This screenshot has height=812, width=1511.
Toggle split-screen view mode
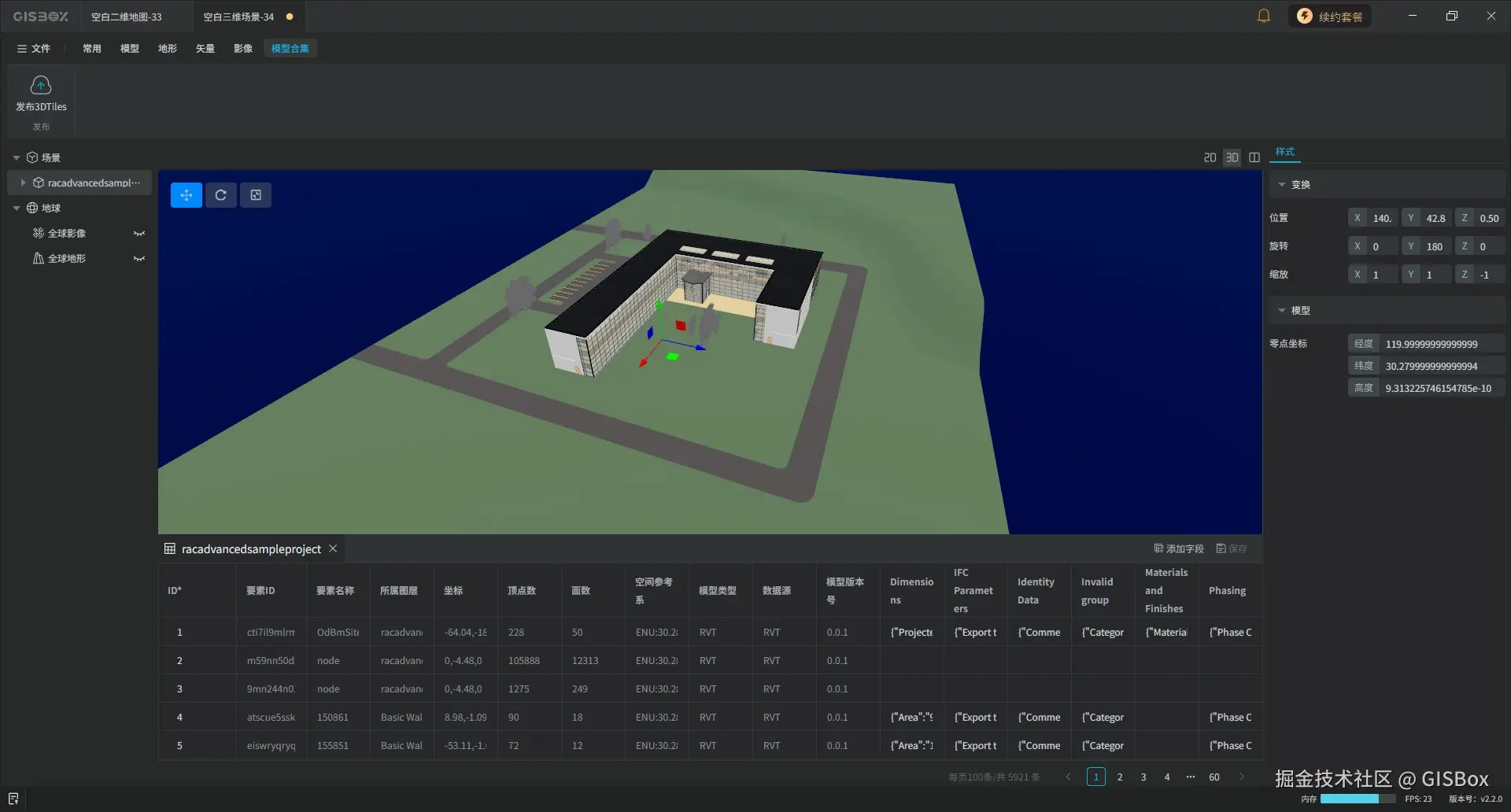[1254, 157]
